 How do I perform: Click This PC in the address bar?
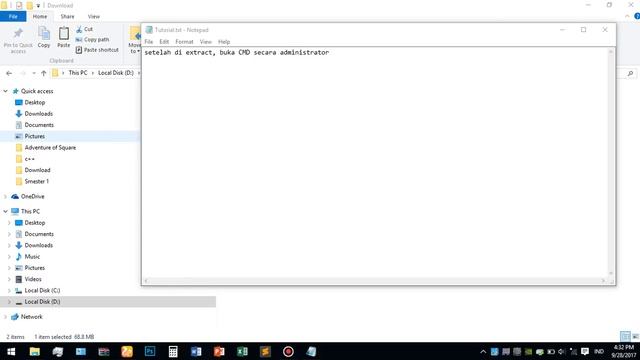point(78,73)
